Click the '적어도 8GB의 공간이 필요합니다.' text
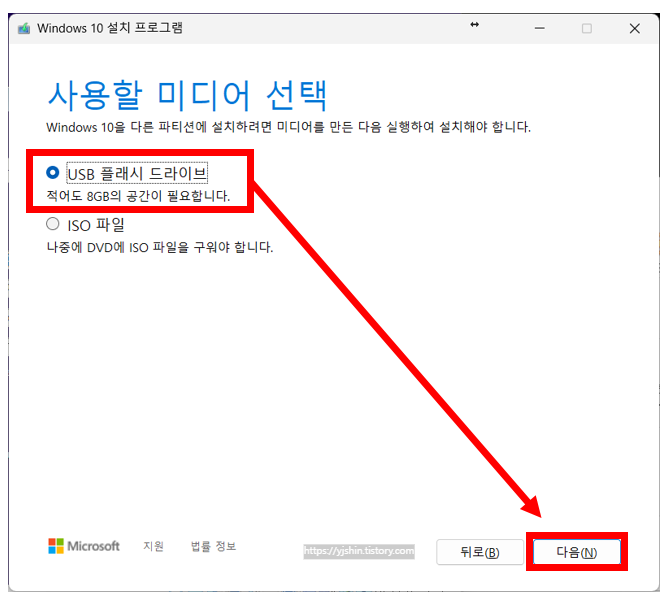The height and width of the screenshot is (605, 665). click(138, 196)
